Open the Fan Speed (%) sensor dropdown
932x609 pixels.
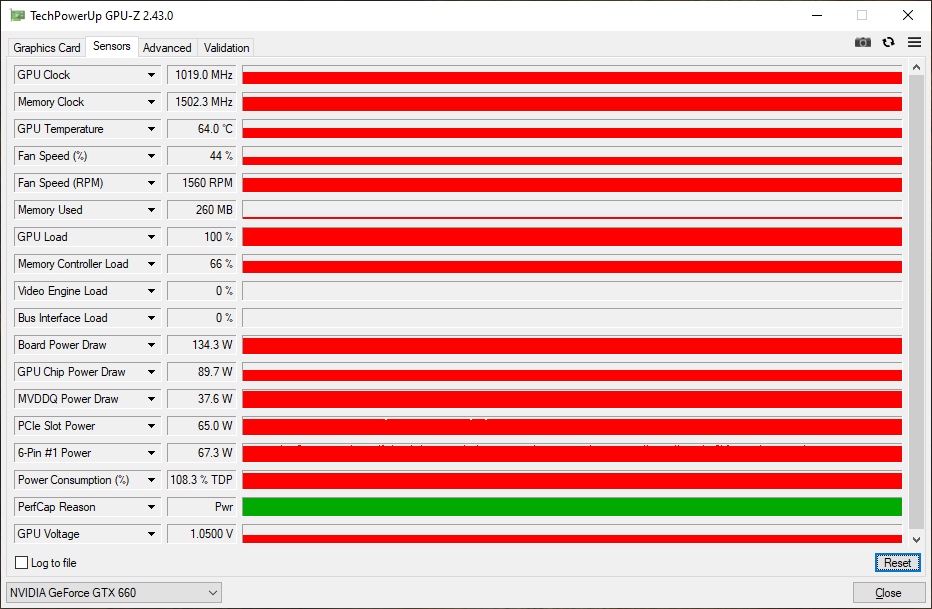tap(87, 156)
